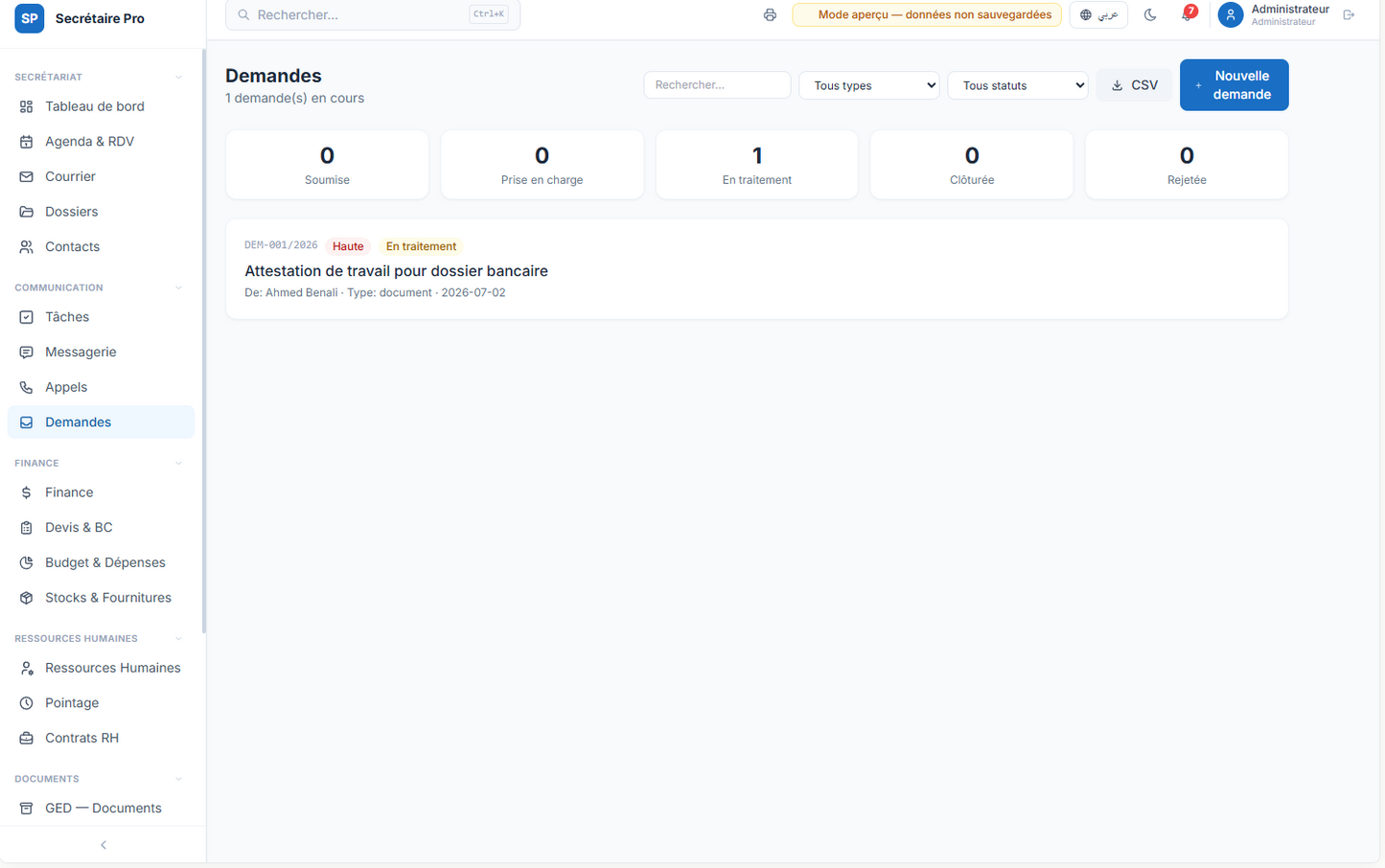Click the Tâches checkbox icon

tap(27, 317)
